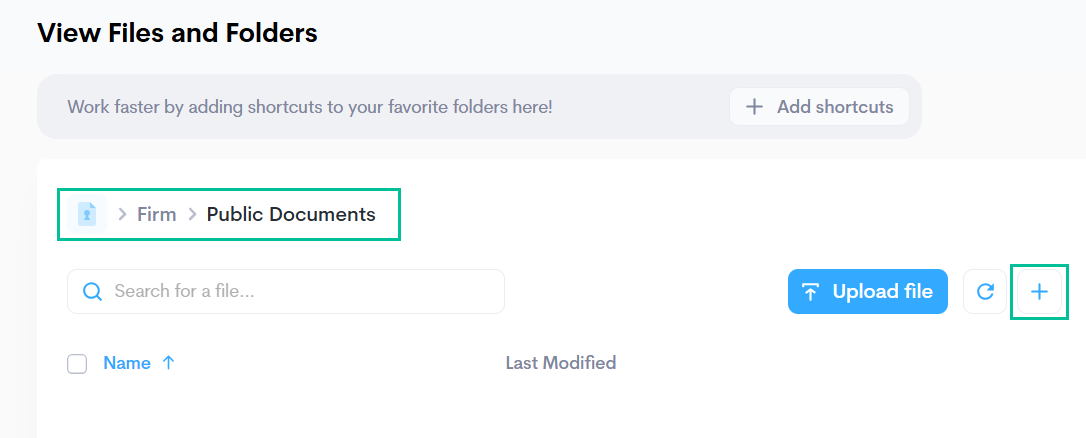Click the root folder icon in breadcrumb
The image size is (1086, 438).
(x=87, y=214)
